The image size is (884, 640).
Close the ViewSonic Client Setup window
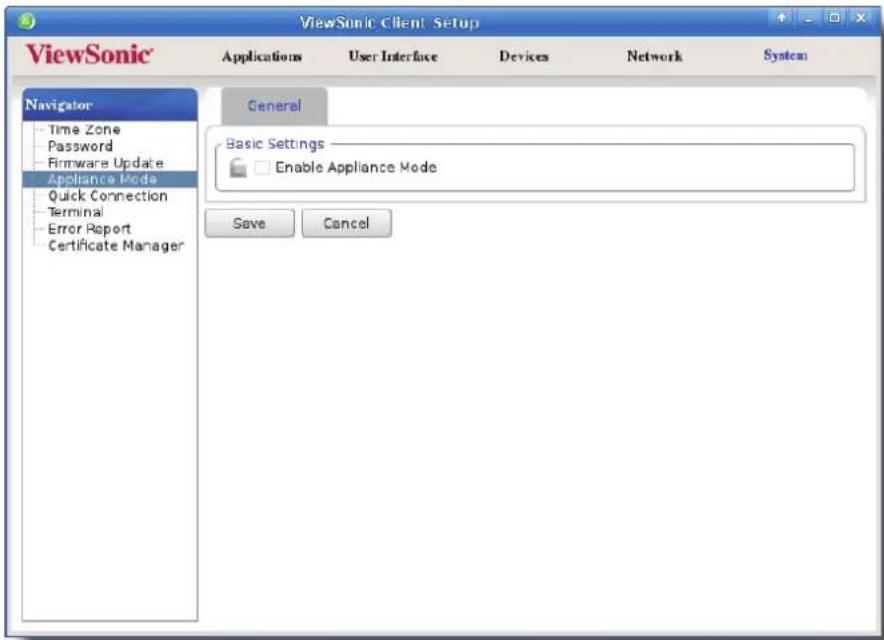click(x=861, y=18)
